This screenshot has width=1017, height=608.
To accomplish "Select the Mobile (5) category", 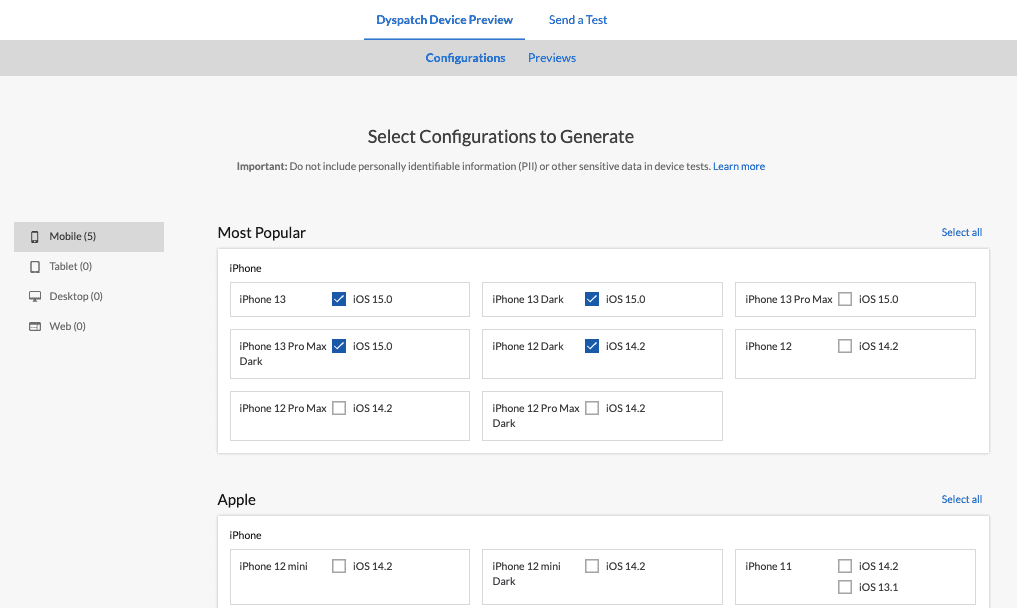I will click(89, 237).
